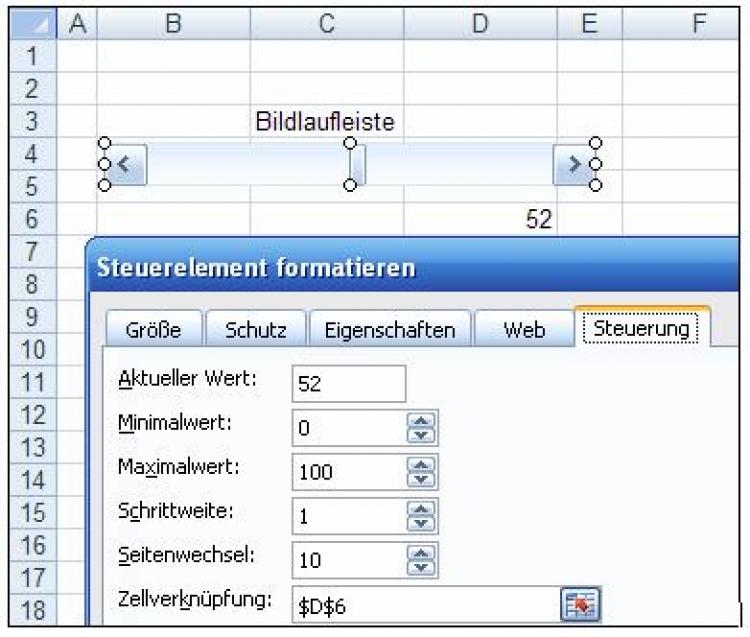Click the scrollbar thumb in Bildlaufleiste
Viewport: 750px width, 637px height.
click(358, 164)
